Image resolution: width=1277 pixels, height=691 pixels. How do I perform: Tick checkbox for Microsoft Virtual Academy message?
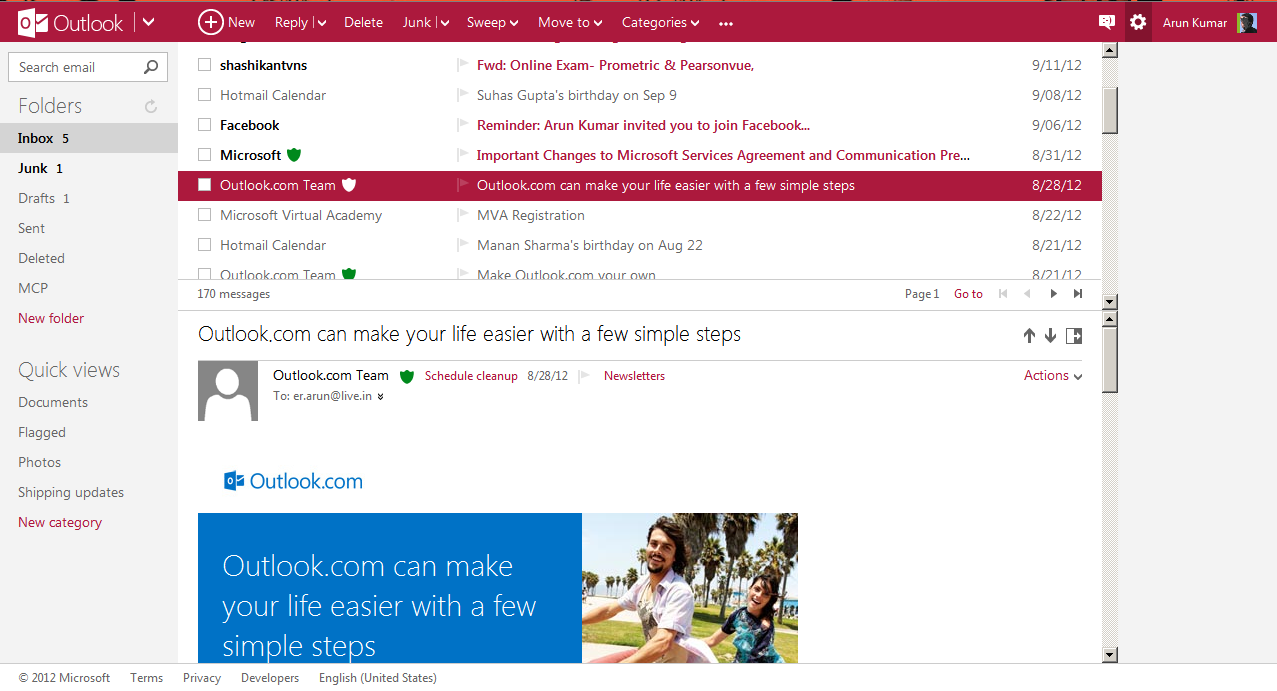click(x=204, y=215)
